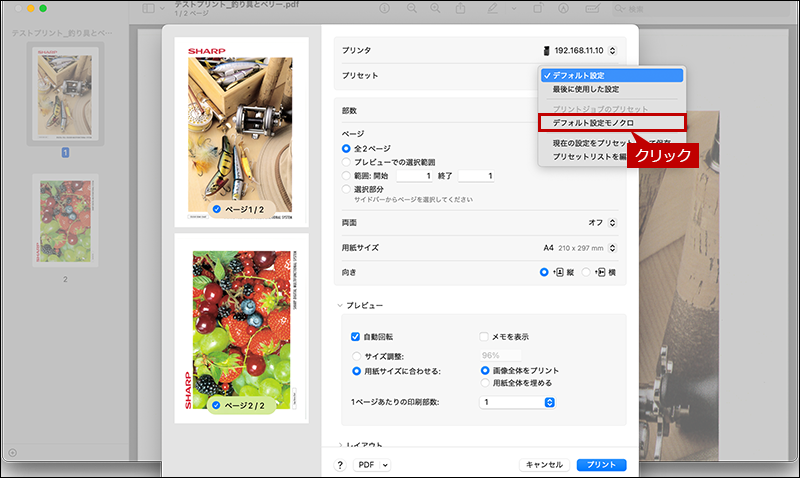Toggle the page 2/2 checkmark on preview
This screenshot has width=800, height=478.
click(x=217, y=405)
